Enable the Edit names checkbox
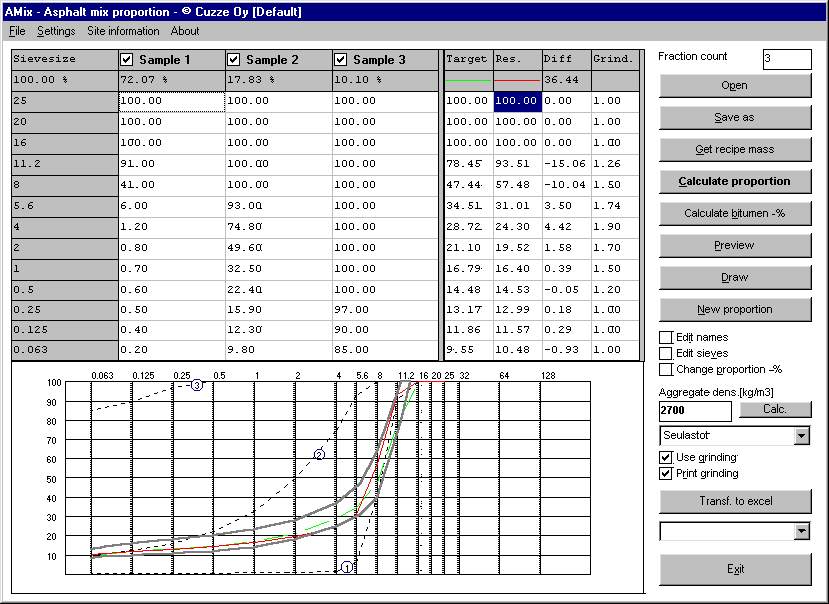 [666, 338]
